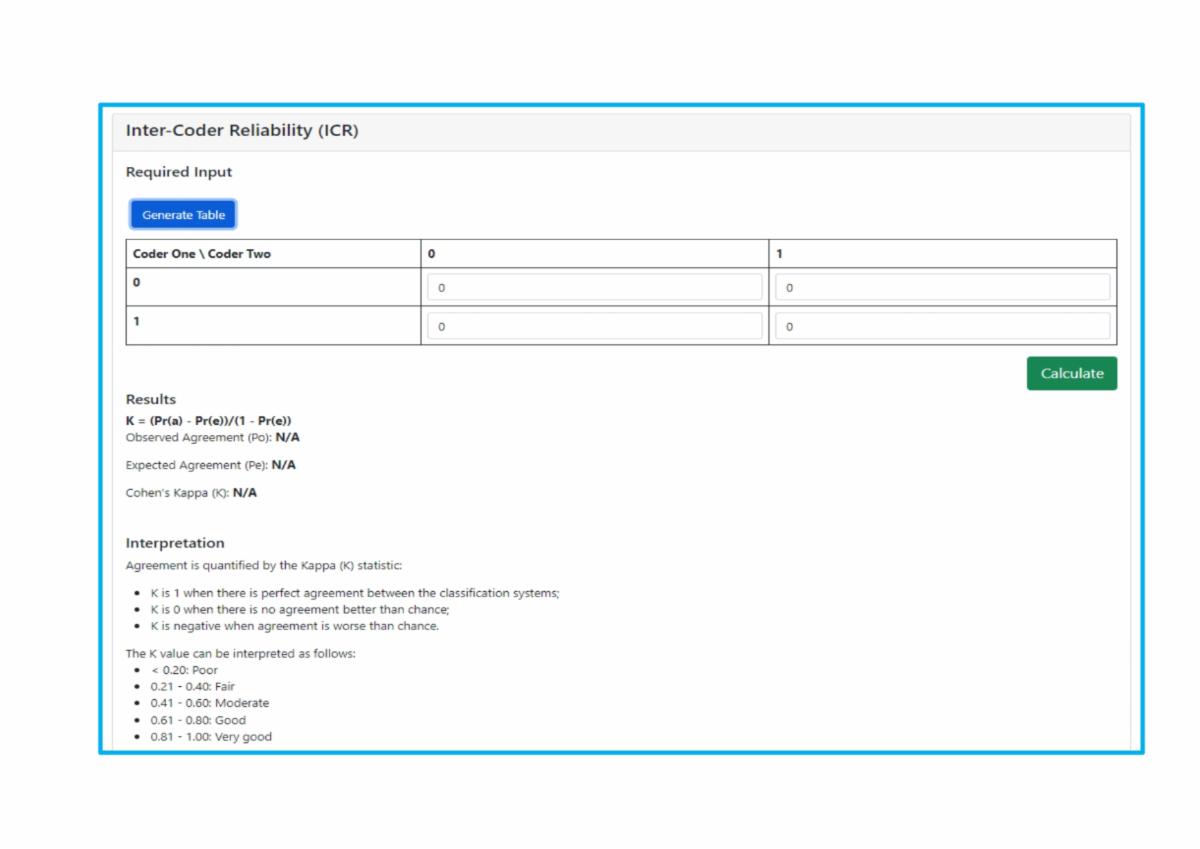
Task: Focus input for Coder One 0, Coder Two 0
Action: coord(594,288)
